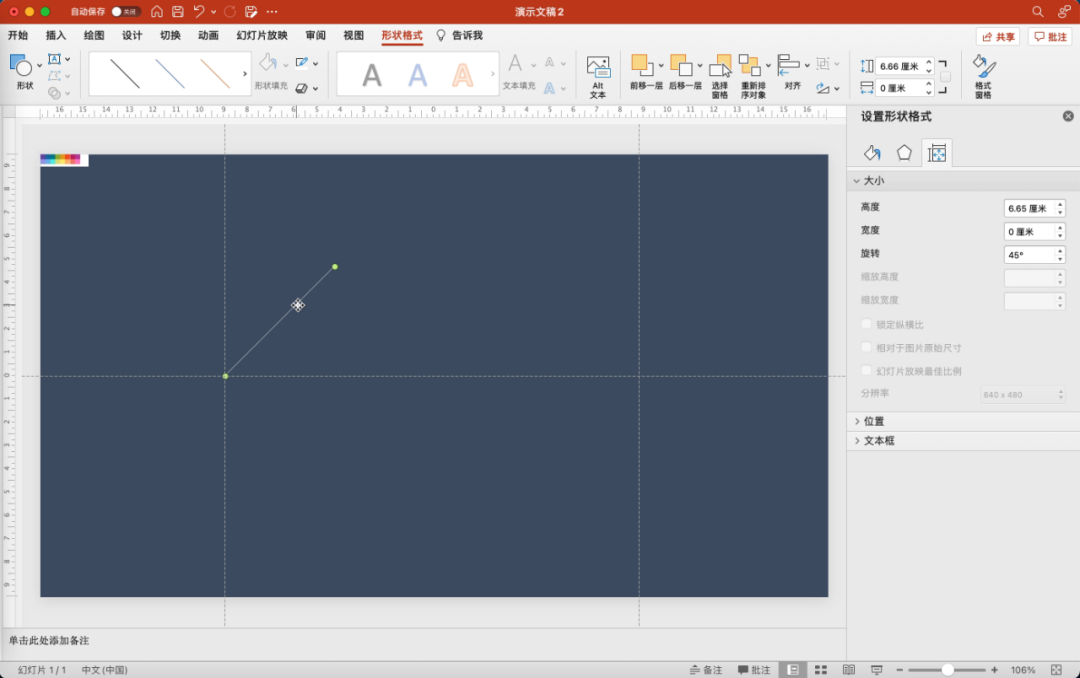Toggle the 批注 button in status bar
Screen dimensions: 1080x678
[754, 670]
